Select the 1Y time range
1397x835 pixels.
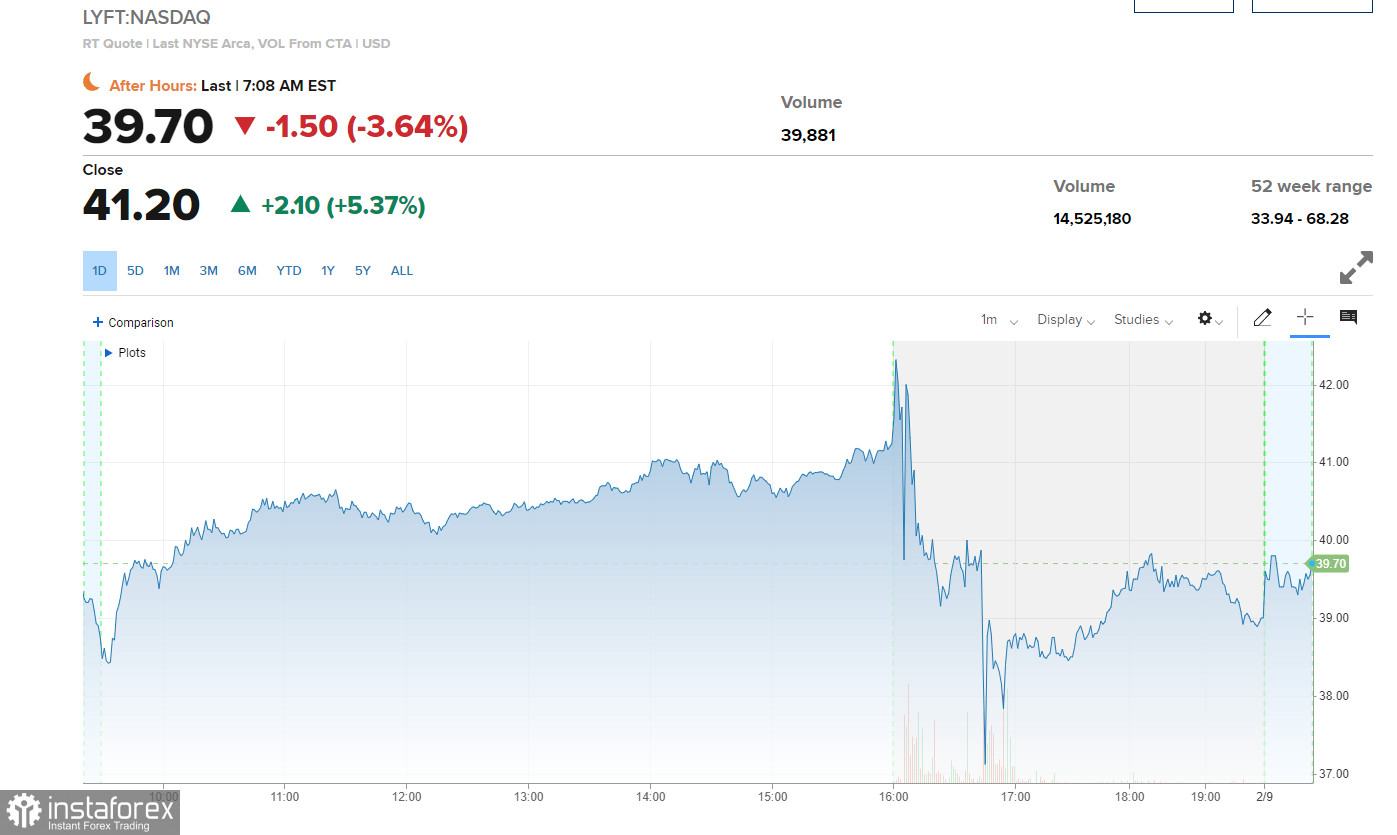(x=328, y=271)
